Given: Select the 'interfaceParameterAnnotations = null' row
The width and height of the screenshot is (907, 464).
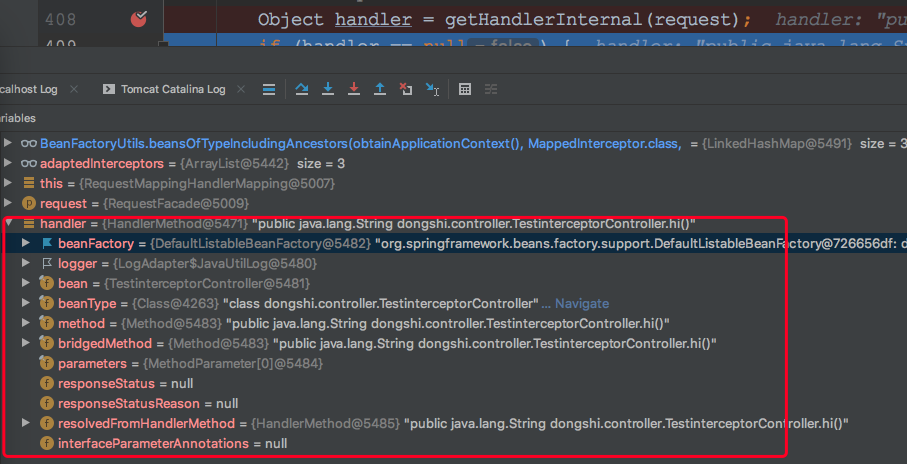Looking at the screenshot, I should pos(454,444).
